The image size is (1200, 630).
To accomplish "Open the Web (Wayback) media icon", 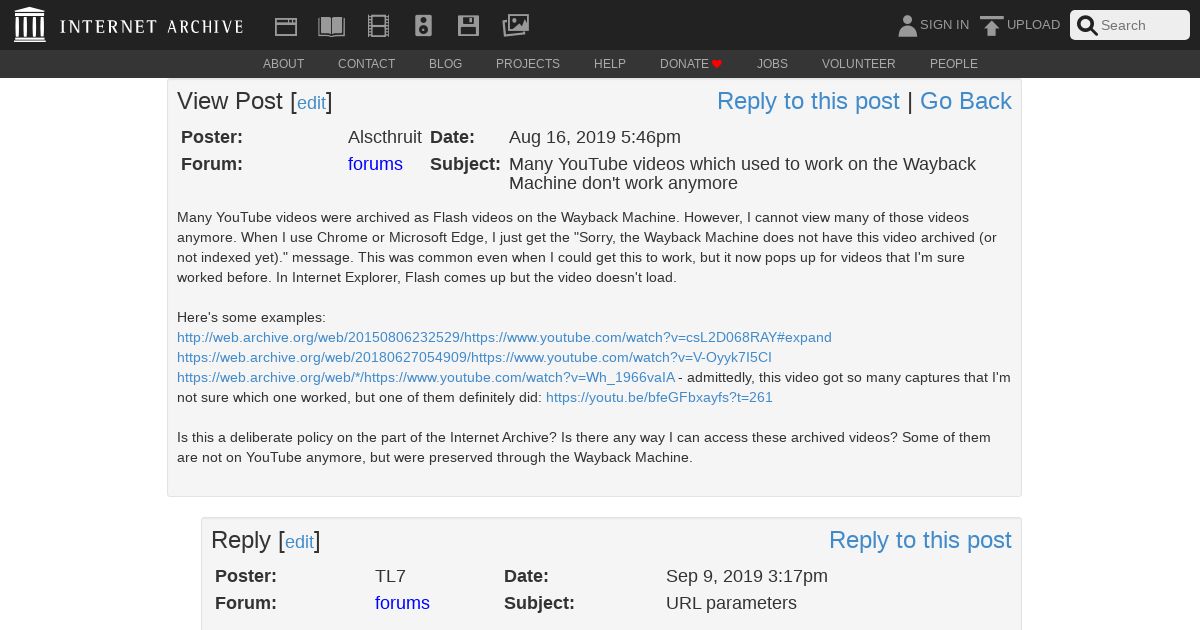I will coord(286,26).
